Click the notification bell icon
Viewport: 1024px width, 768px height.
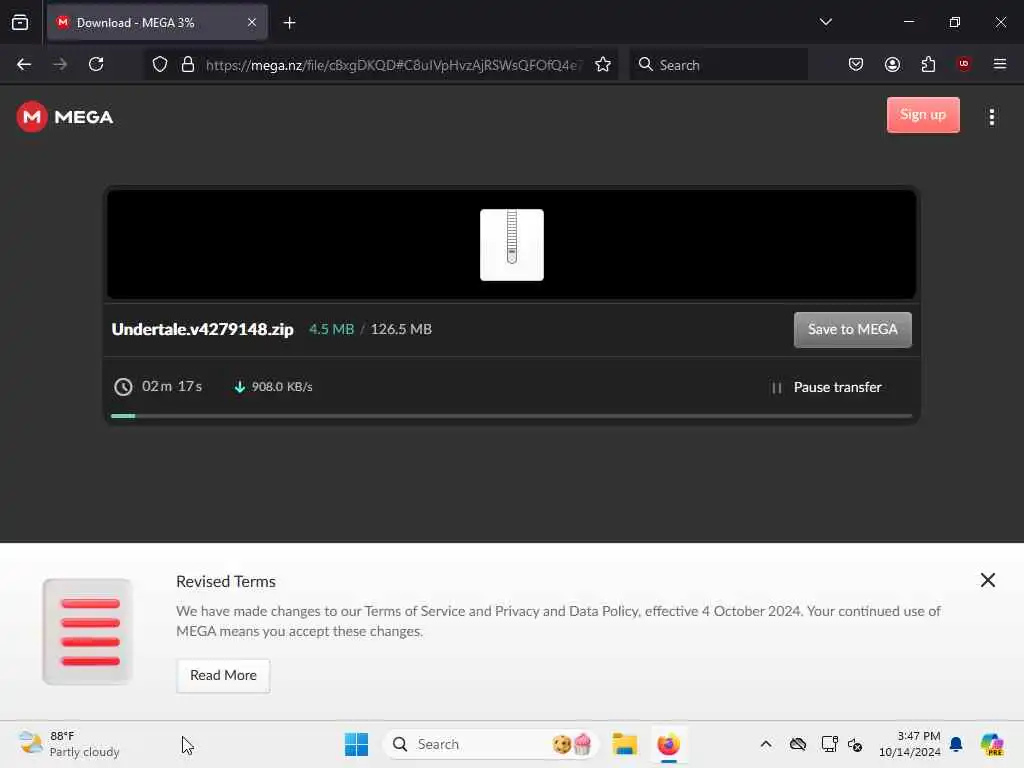(956, 744)
